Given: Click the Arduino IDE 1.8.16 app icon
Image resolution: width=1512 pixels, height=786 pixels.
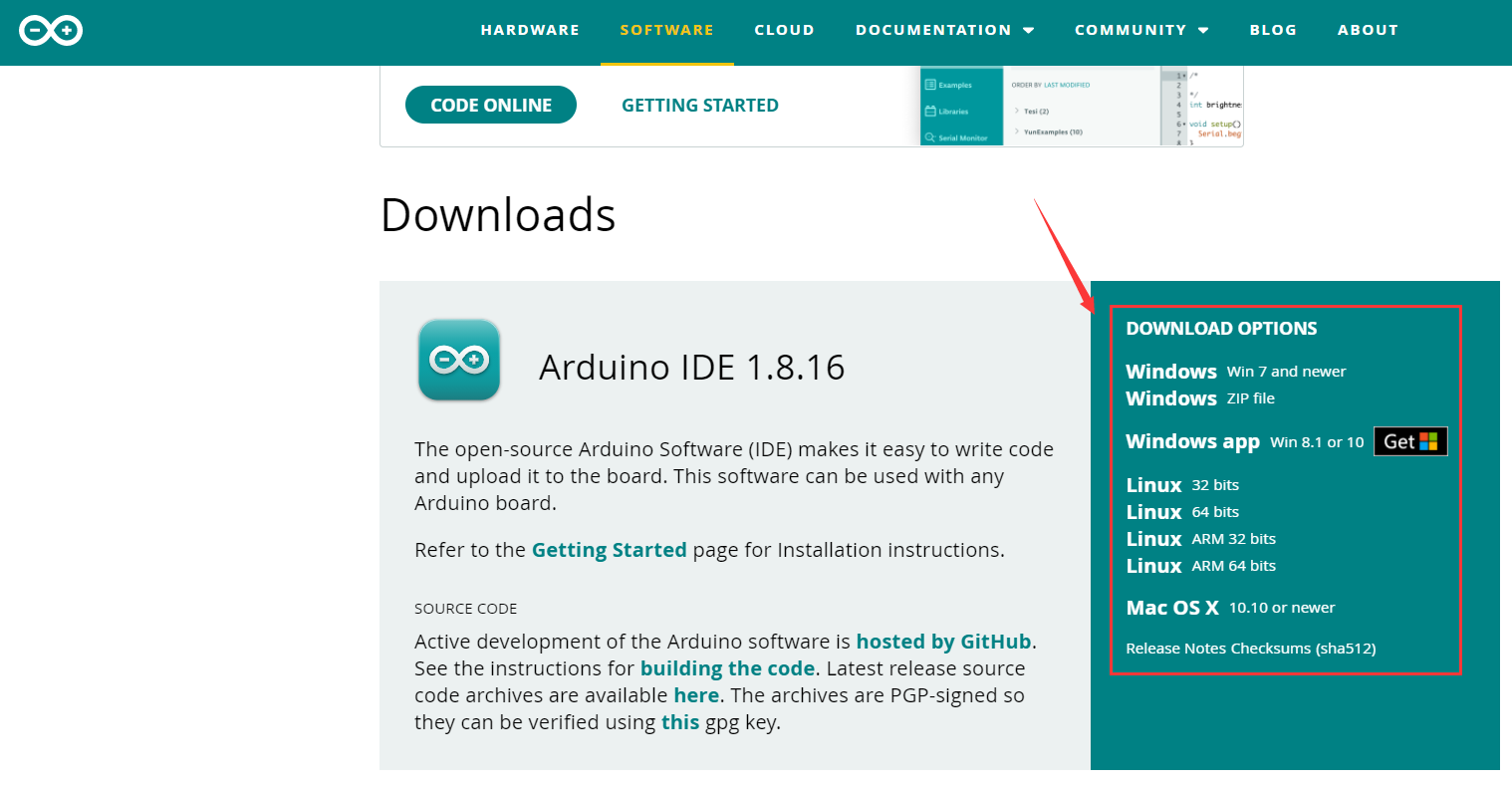Looking at the screenshot, I should 459,360.
